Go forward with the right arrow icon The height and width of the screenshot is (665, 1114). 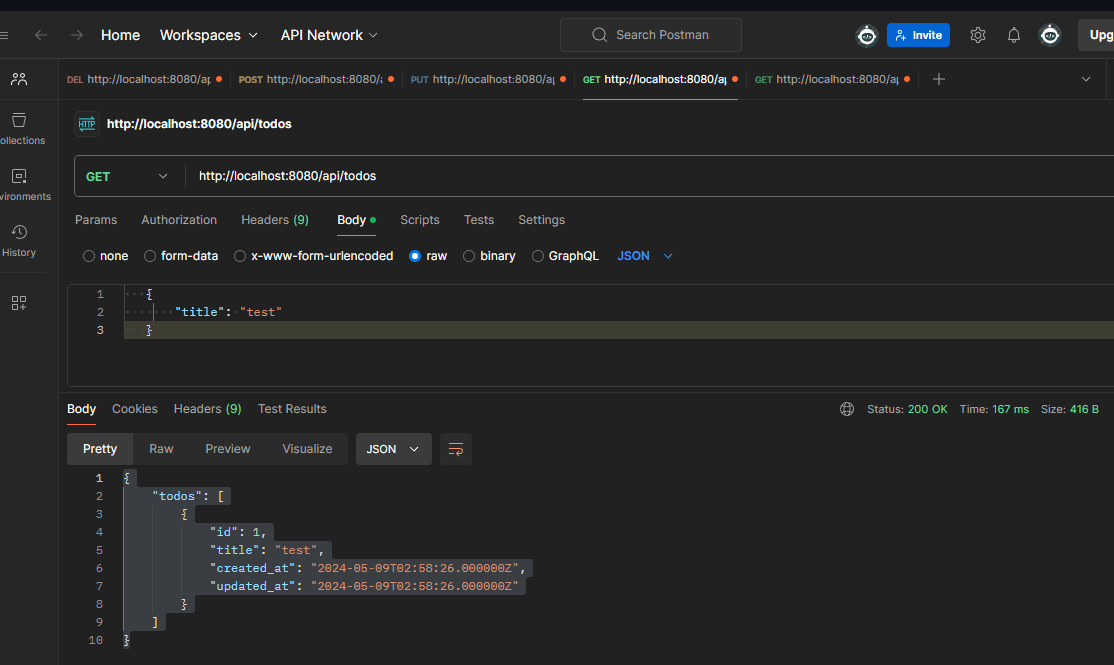click(x=76, y=35)
